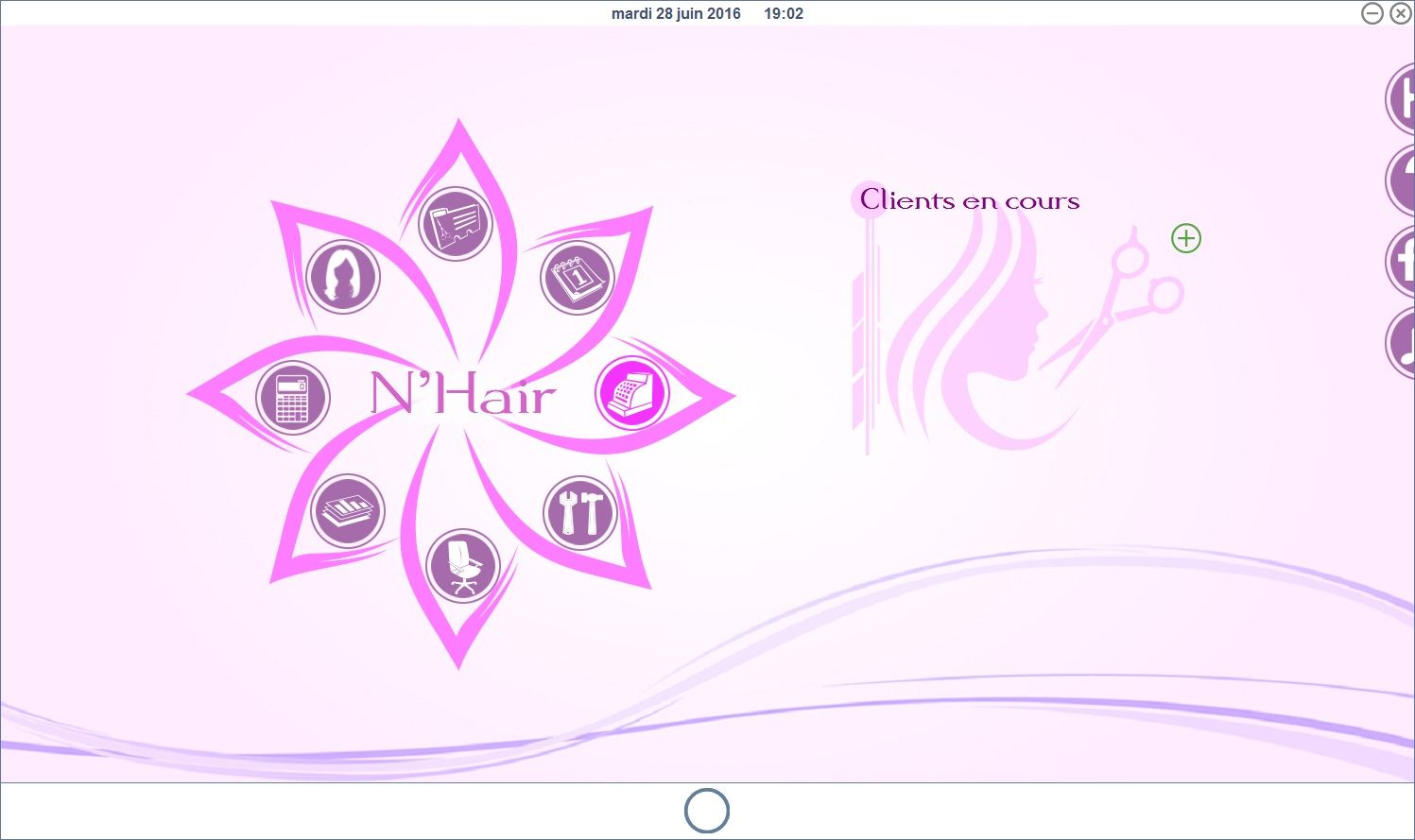
Task: Click the hairstyle wig icon
Action: tap(343, 277)
